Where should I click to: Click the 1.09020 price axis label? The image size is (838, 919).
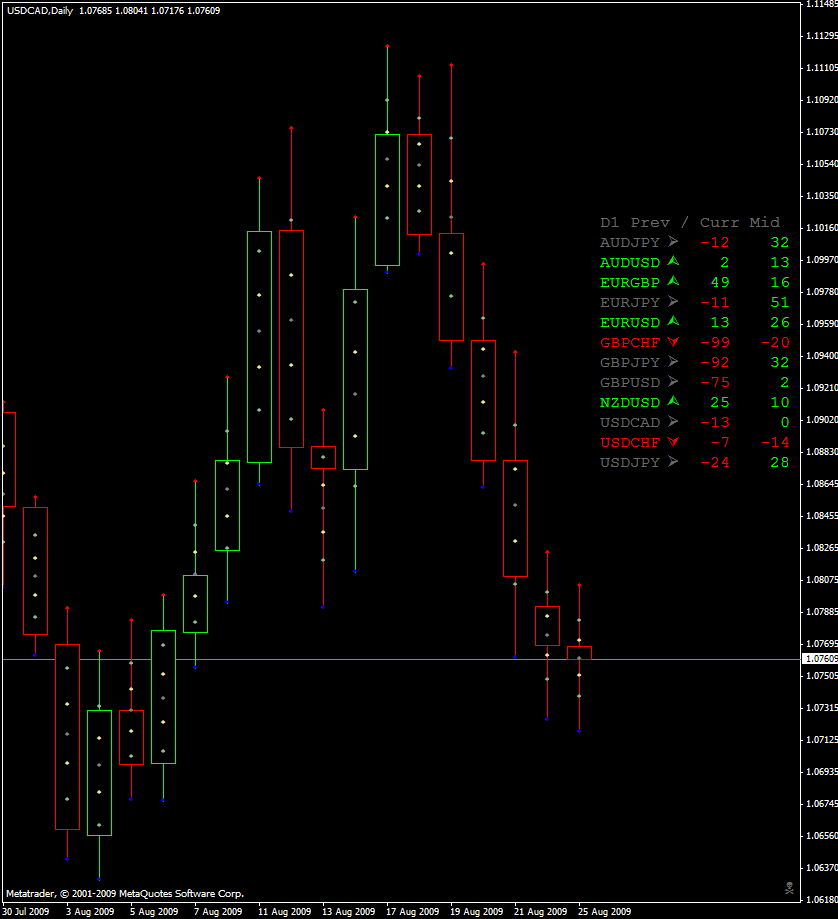point(822,420)
